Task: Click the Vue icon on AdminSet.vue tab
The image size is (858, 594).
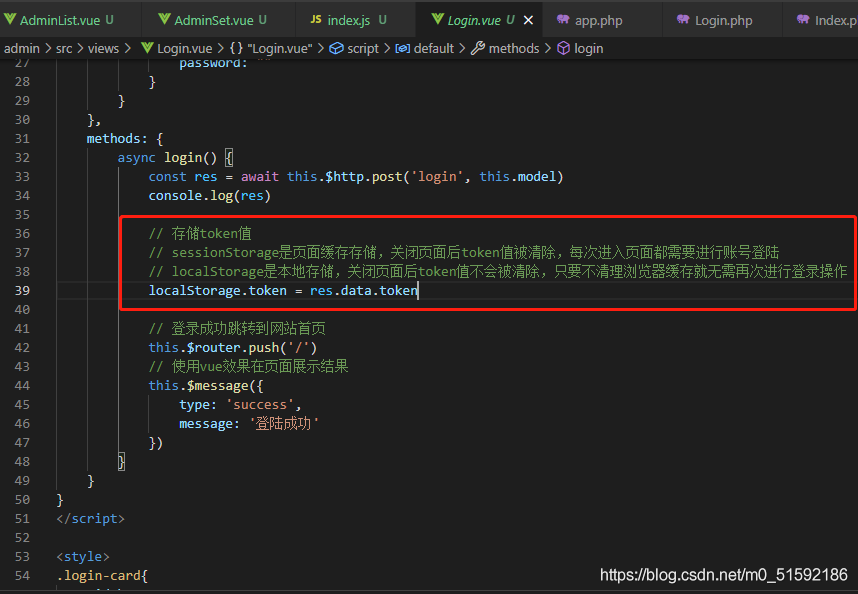Action: coord(164,19)
